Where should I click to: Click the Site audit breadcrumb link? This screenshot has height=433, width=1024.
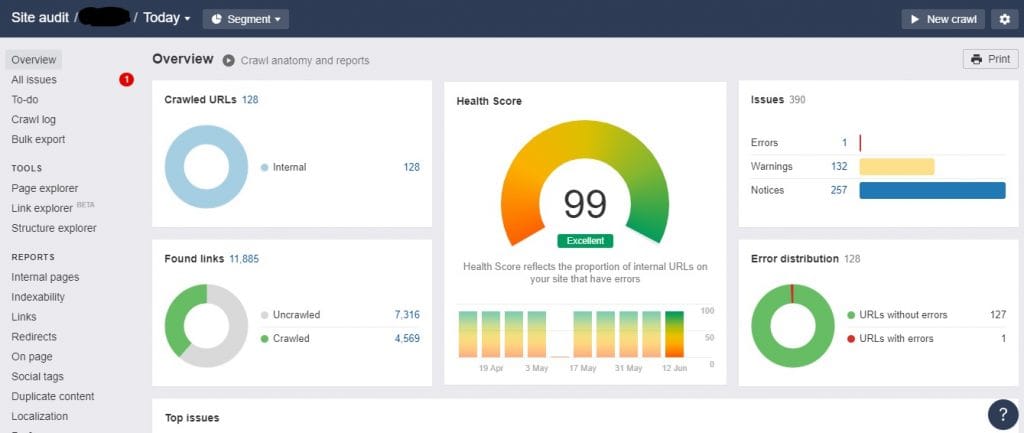[40, 18]
